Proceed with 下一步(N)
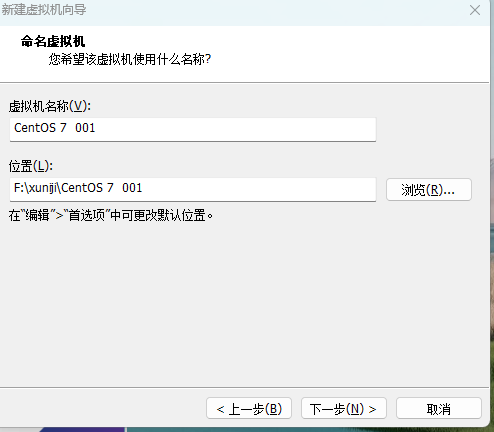Viewport: 494px width, 432px height. click(x=344, y=408)
